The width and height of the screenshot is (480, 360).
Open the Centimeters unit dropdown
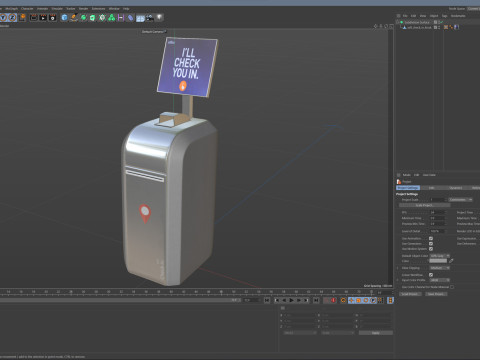point(460,199)
